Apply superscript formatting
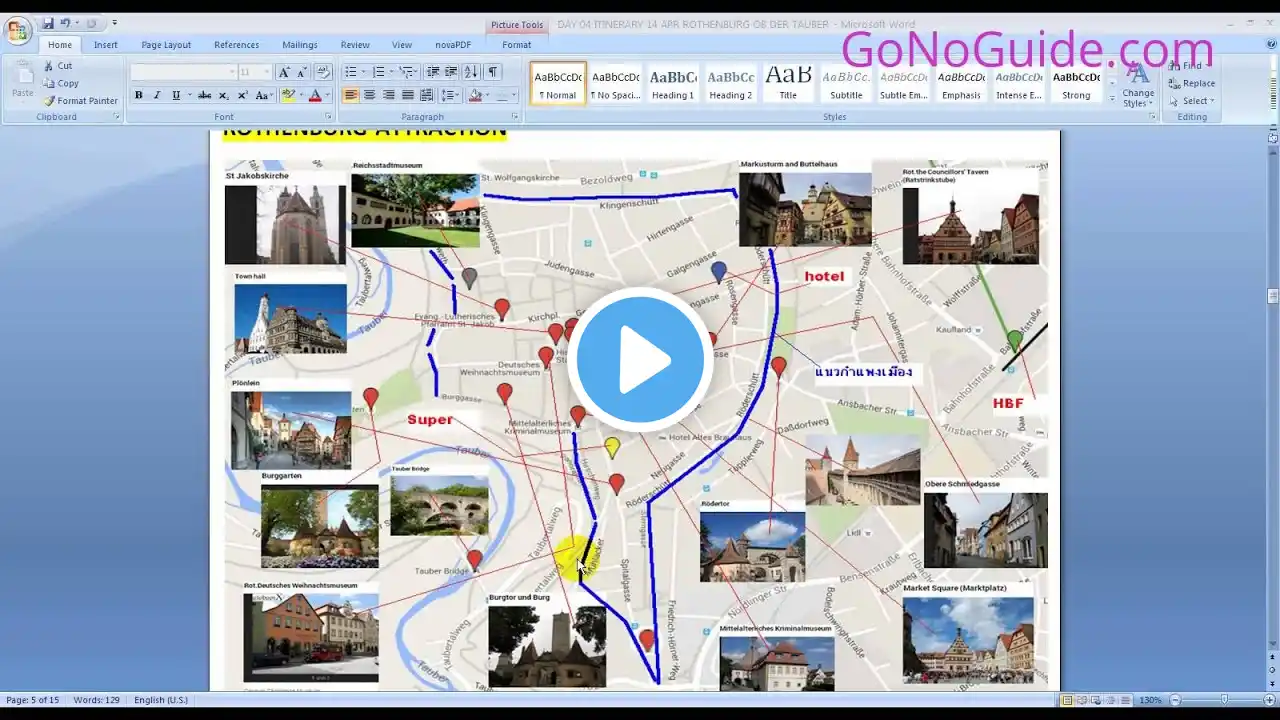 click(x=242, y=95)
